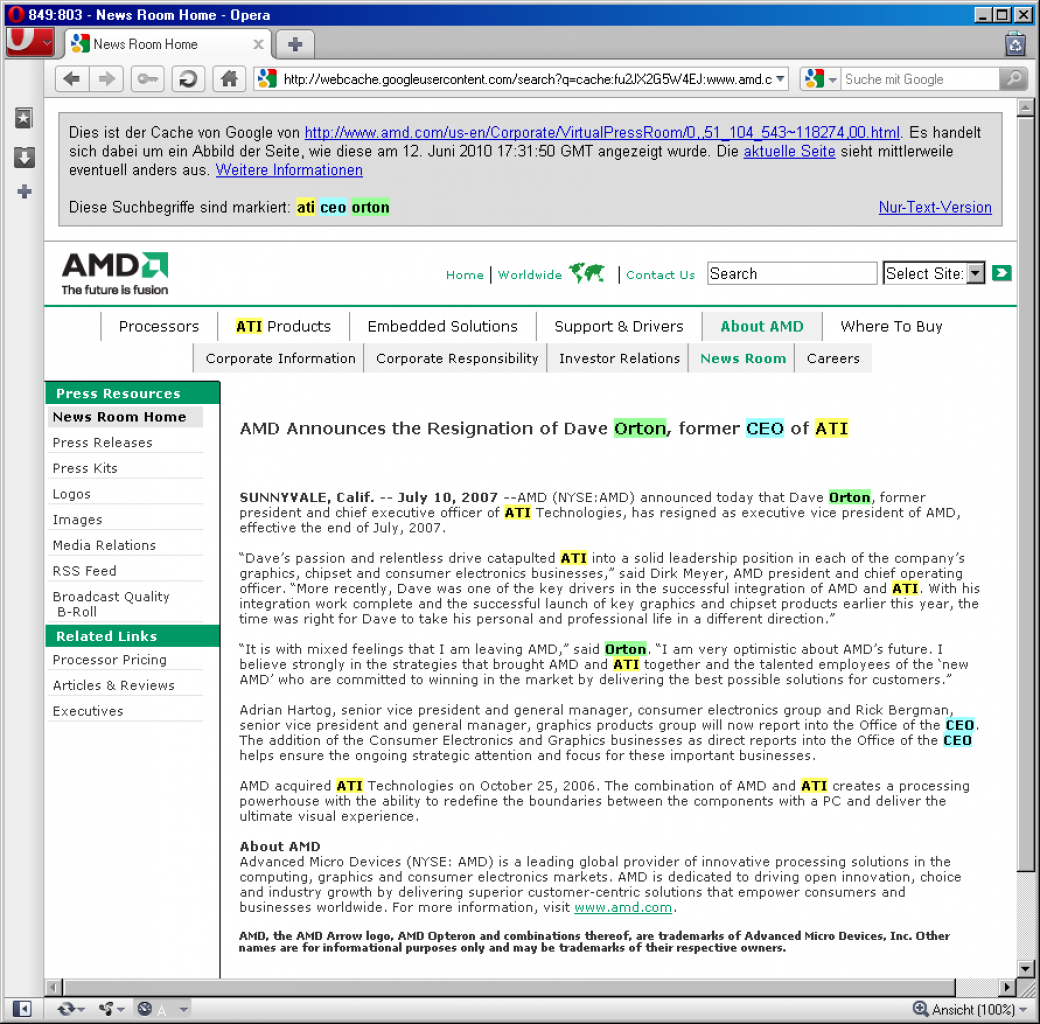Viewport: 1040px width, 1024px height.
Task: Click the vertical scrollbar up arrow
Action: [1025, 107]
